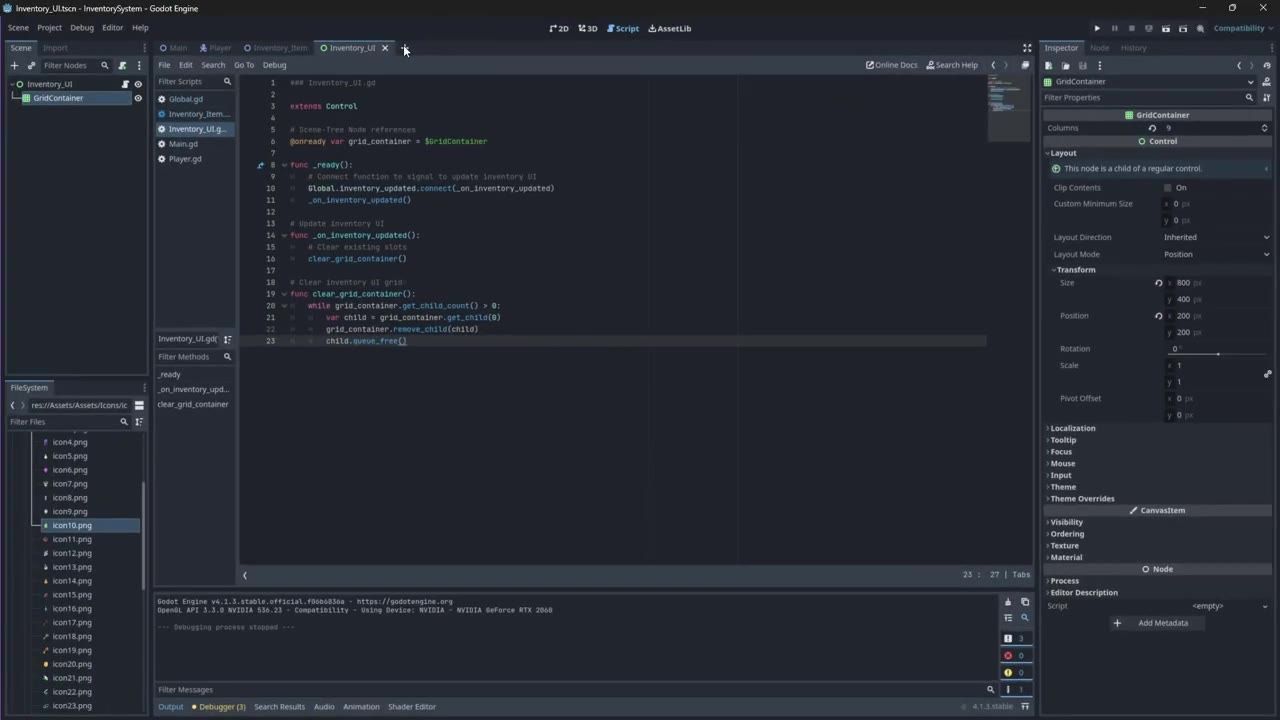1280x720 pixels.
Task: Open the Layout Mode Position dropdown
Action: (1216, 254)
